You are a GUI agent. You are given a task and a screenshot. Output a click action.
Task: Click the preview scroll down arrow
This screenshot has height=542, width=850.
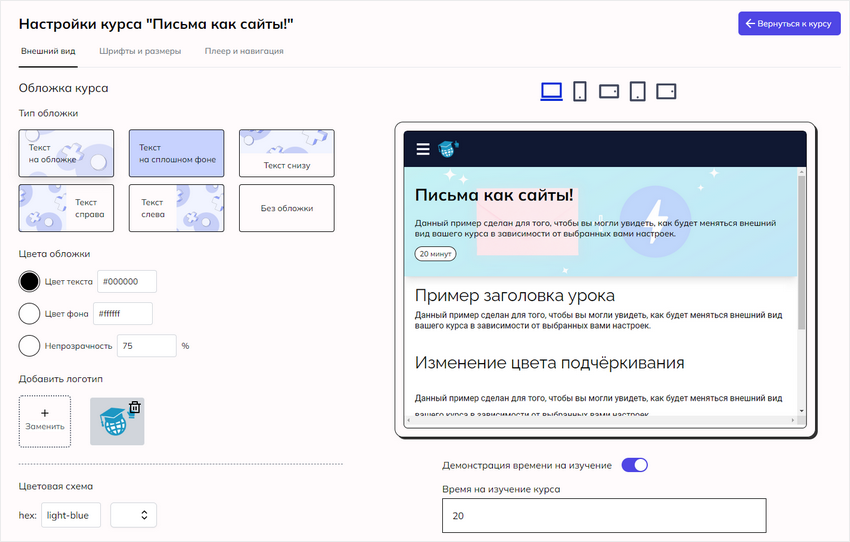802,411
